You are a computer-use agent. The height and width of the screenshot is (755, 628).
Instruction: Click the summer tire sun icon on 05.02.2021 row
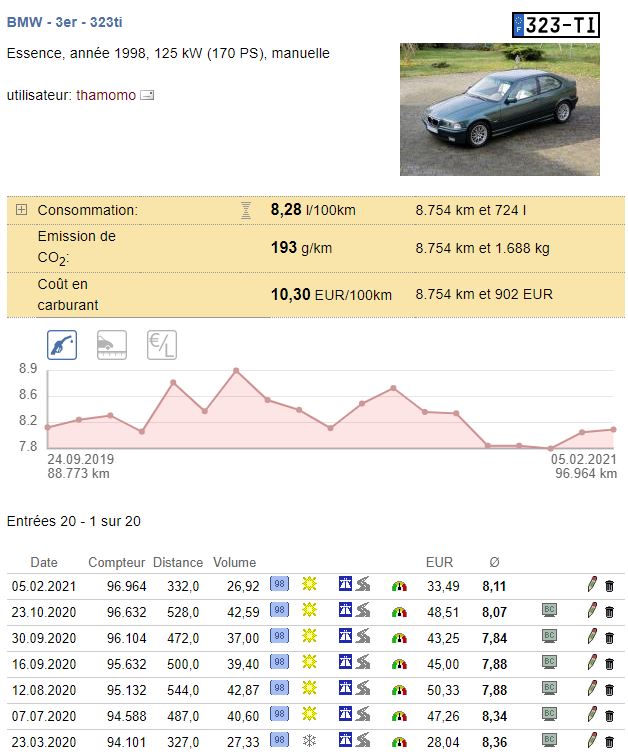309,584
